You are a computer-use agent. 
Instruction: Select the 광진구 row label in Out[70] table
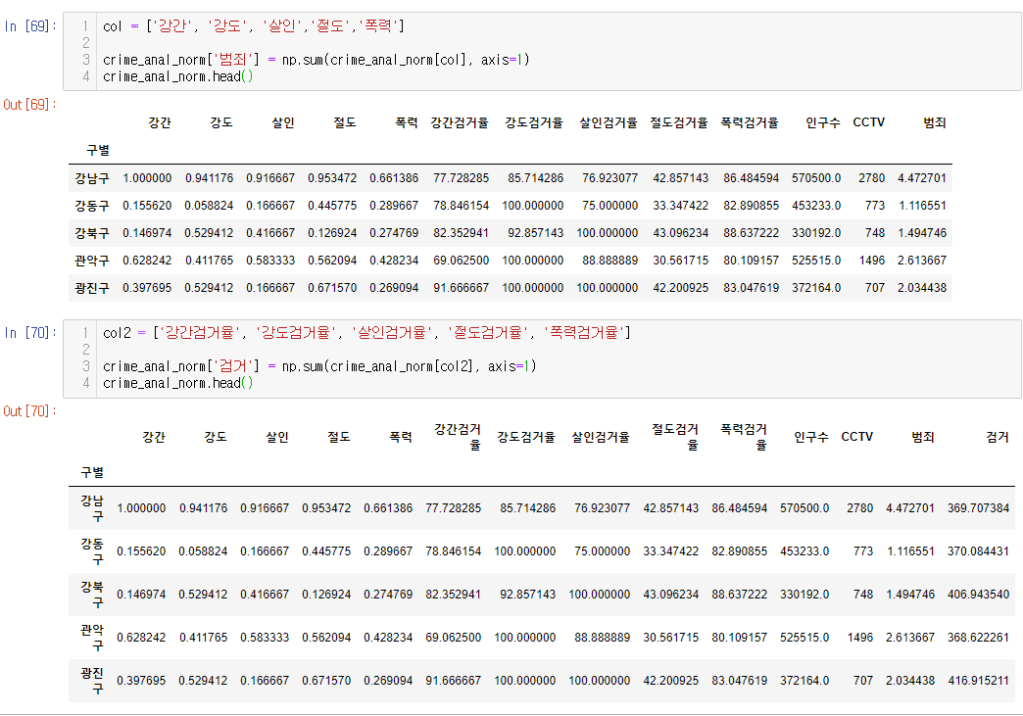[x=97, y=680]
